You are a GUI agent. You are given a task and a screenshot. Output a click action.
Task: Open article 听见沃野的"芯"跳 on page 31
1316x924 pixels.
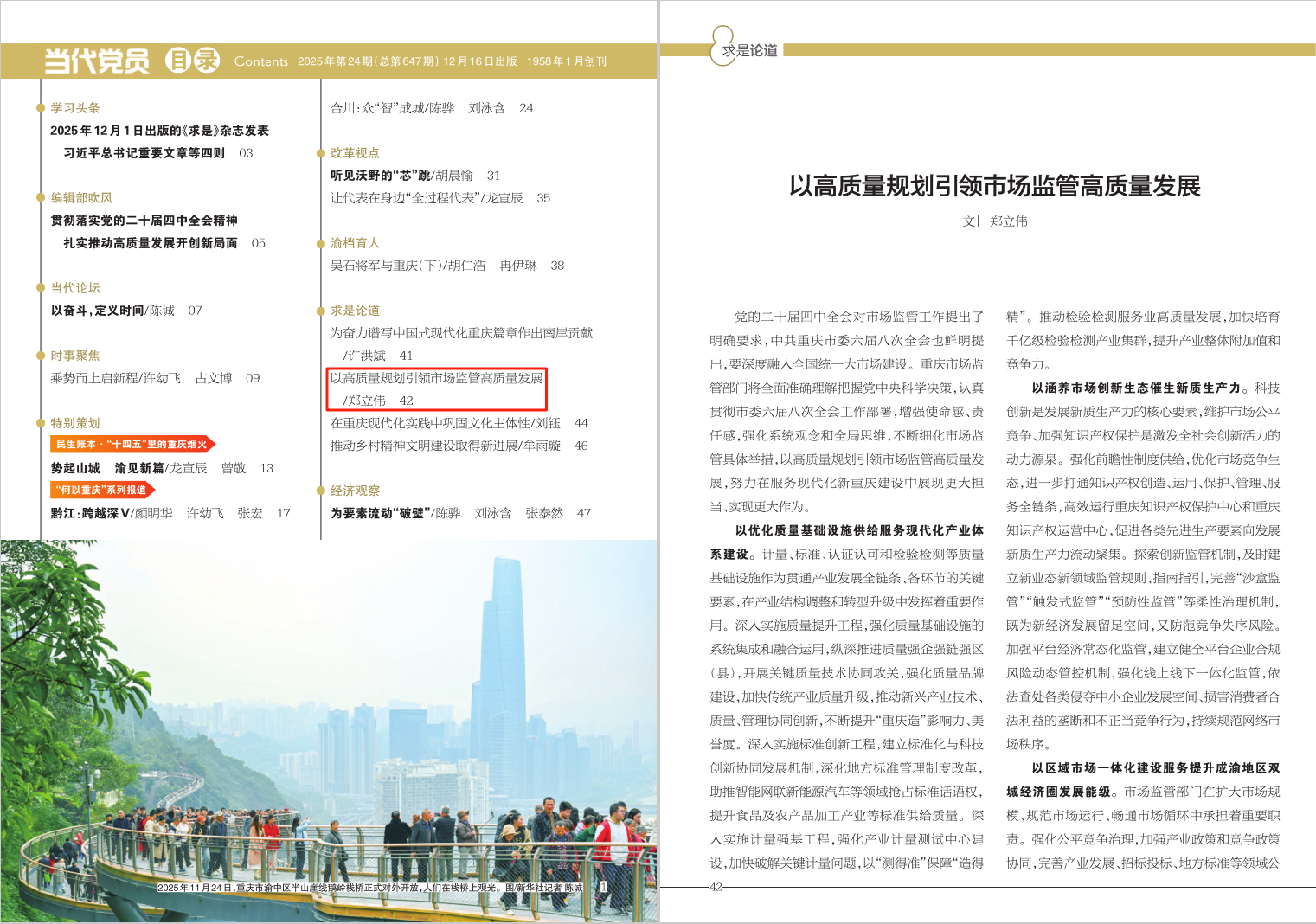click(x=401, y=176)
